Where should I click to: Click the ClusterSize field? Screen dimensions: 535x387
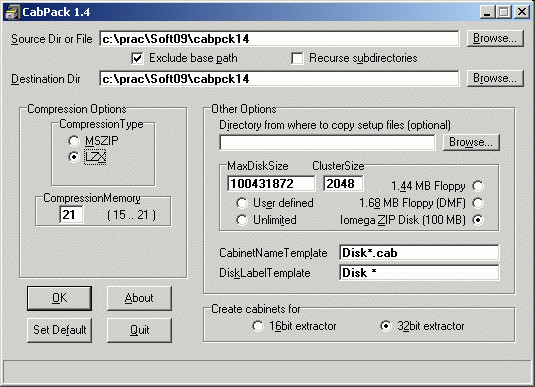[x=343, y=184]
